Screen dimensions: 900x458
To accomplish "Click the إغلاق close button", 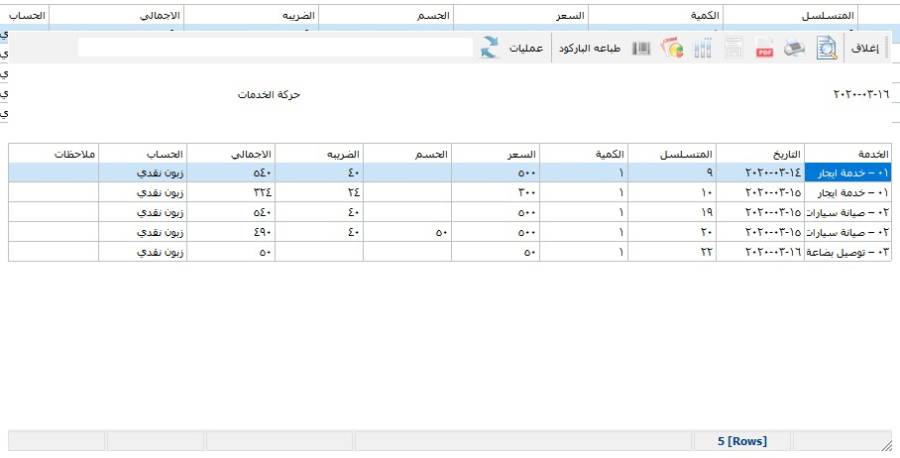I will (864, 48).
